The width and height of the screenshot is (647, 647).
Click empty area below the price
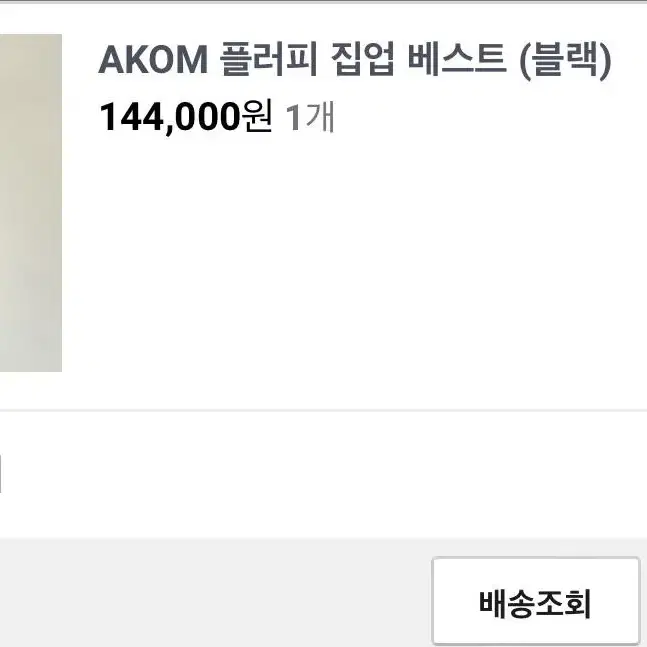(355, 256)
